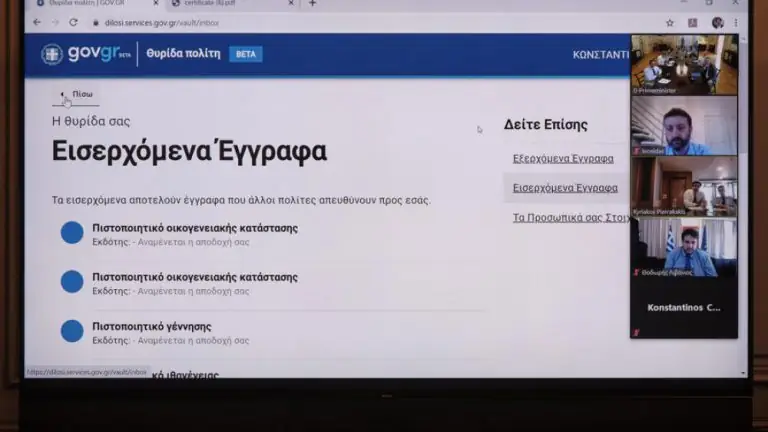Select the Konstantinos C... participant tile
This screenshot has width=768, height=432.
[x=684, y=308]
